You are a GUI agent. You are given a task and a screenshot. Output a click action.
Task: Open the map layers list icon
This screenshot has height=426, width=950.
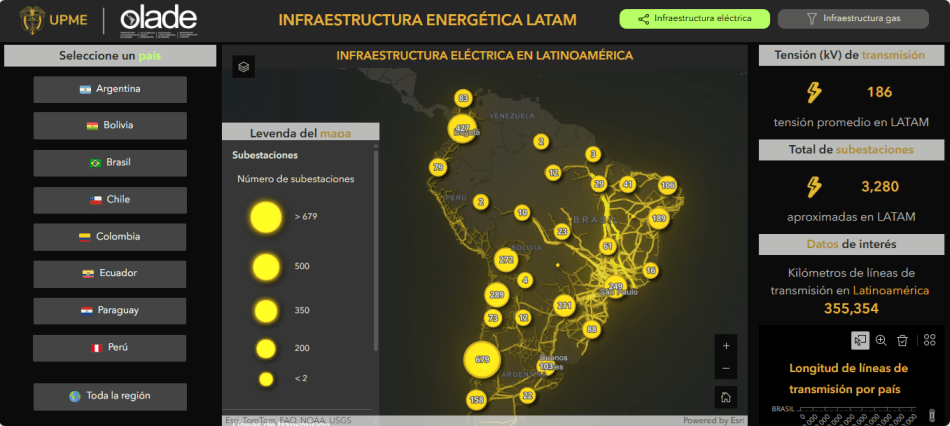point(245,66)
